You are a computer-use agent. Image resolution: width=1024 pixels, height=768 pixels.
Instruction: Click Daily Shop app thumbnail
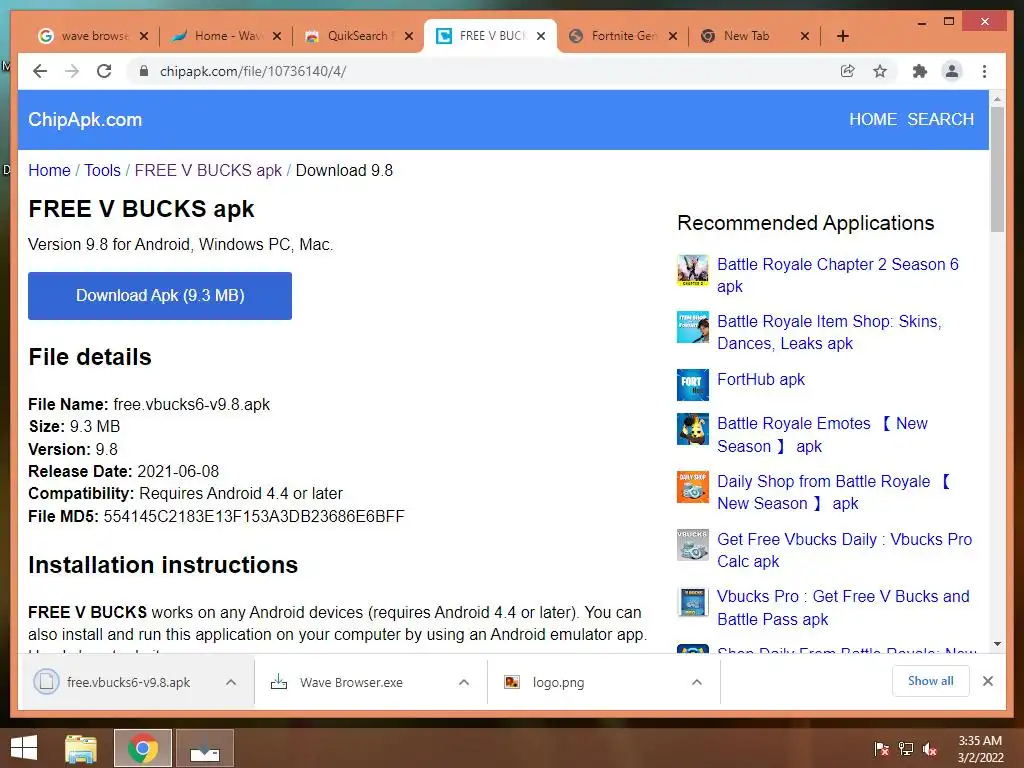coord(693,487)
